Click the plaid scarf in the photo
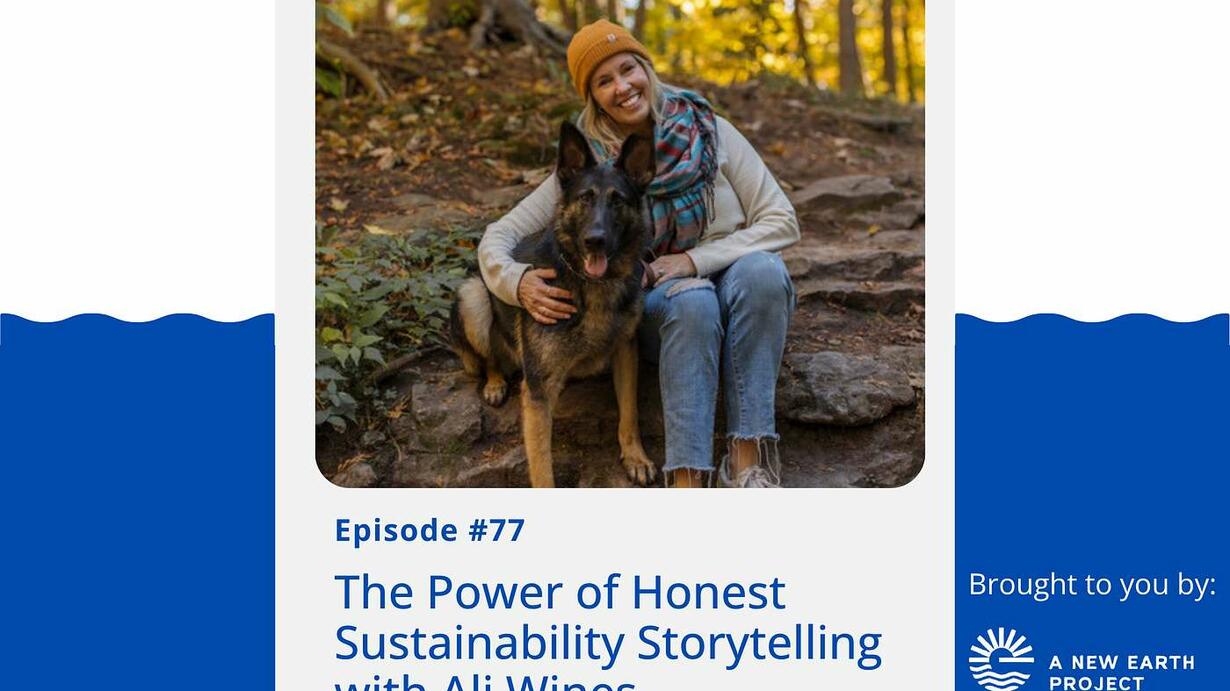The image size is (1230, 691). click(684, 170)
